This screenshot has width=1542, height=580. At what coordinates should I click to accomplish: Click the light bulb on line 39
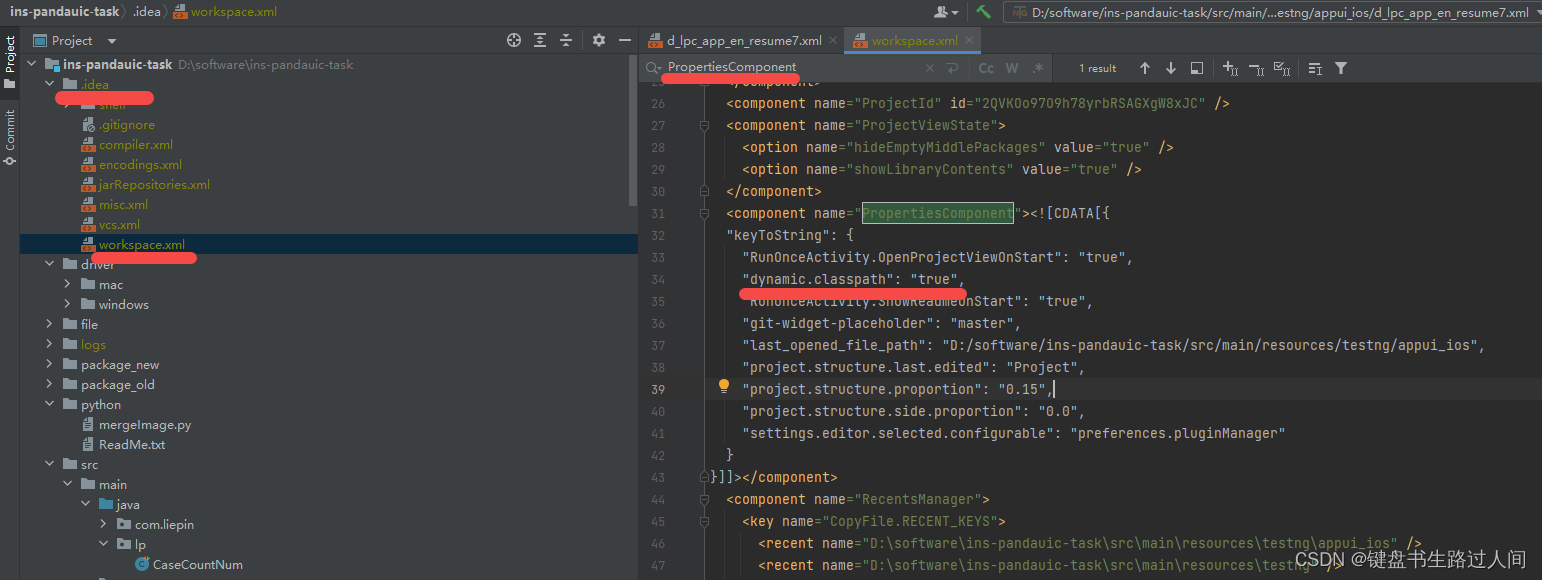pos(723,385)
